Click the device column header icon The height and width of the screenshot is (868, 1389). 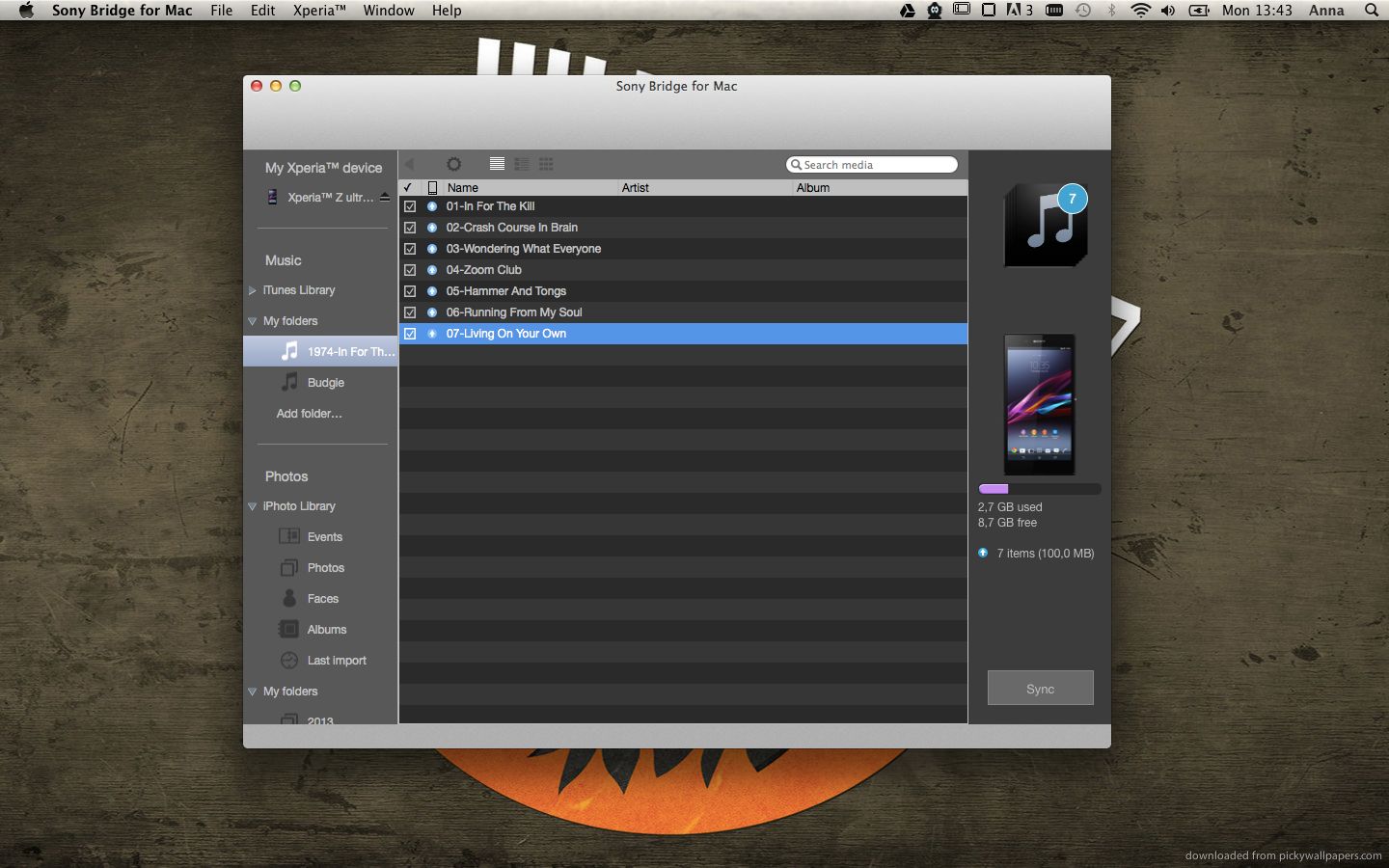(x=432, y=188)
